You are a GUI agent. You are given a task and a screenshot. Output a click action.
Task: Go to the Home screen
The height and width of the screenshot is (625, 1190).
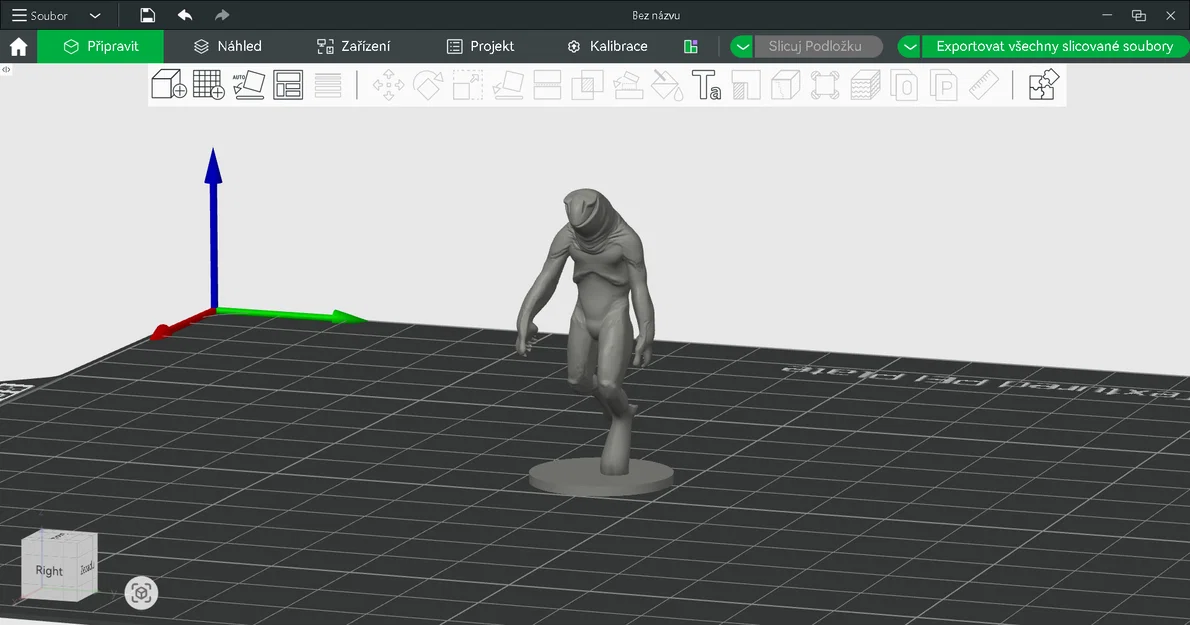tap(18, 46)
